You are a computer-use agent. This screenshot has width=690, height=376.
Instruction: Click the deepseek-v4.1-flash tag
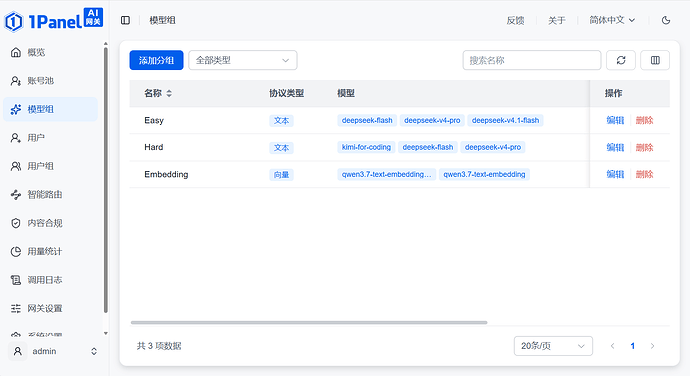click(505, 120)
